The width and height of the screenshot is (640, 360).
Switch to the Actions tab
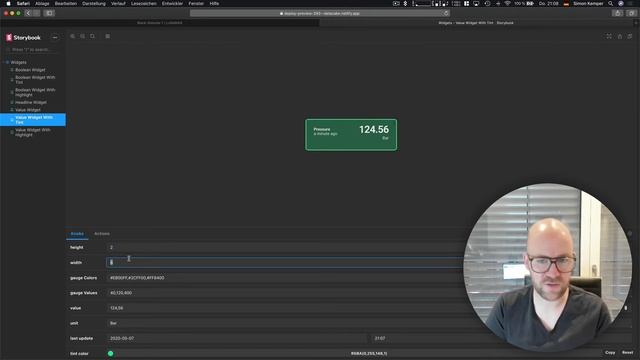[x=102, y=234]
